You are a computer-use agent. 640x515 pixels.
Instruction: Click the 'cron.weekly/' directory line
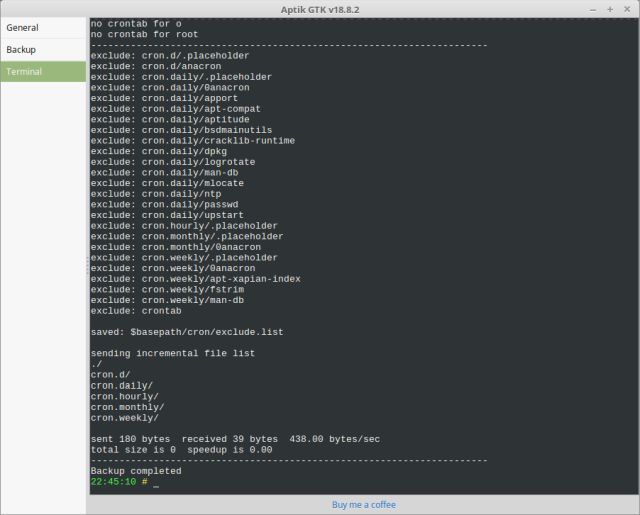pos(124,417)
